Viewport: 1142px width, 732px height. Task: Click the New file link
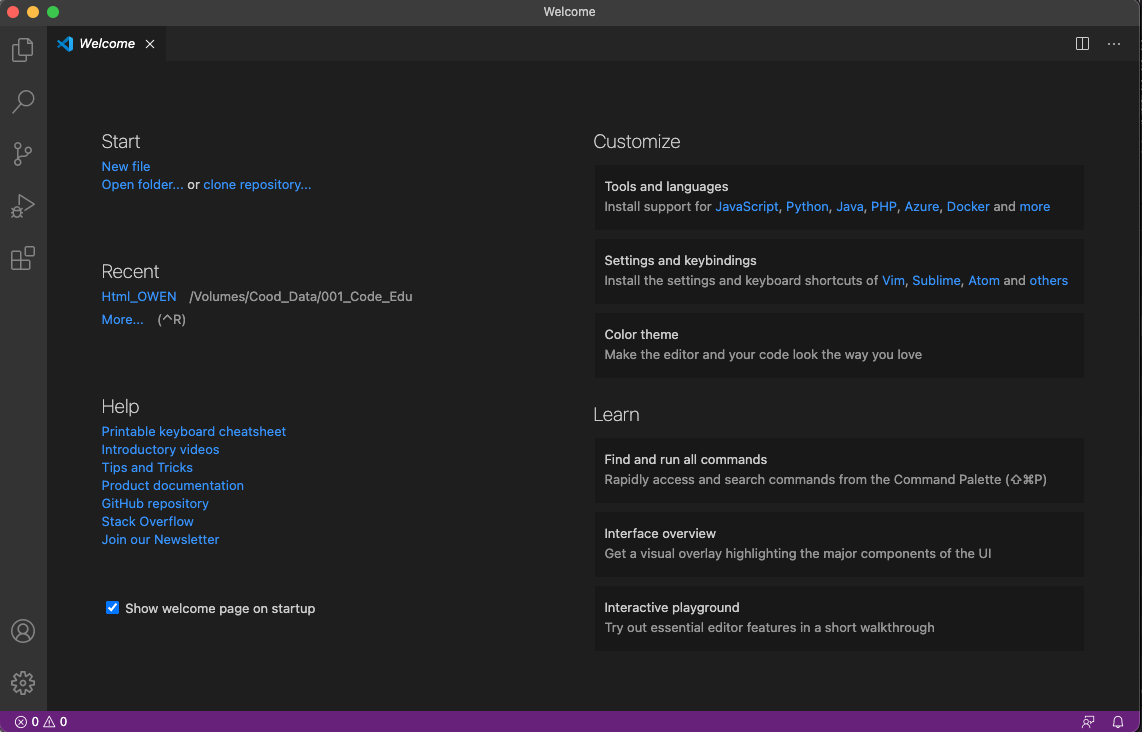(x=126, y=166)
